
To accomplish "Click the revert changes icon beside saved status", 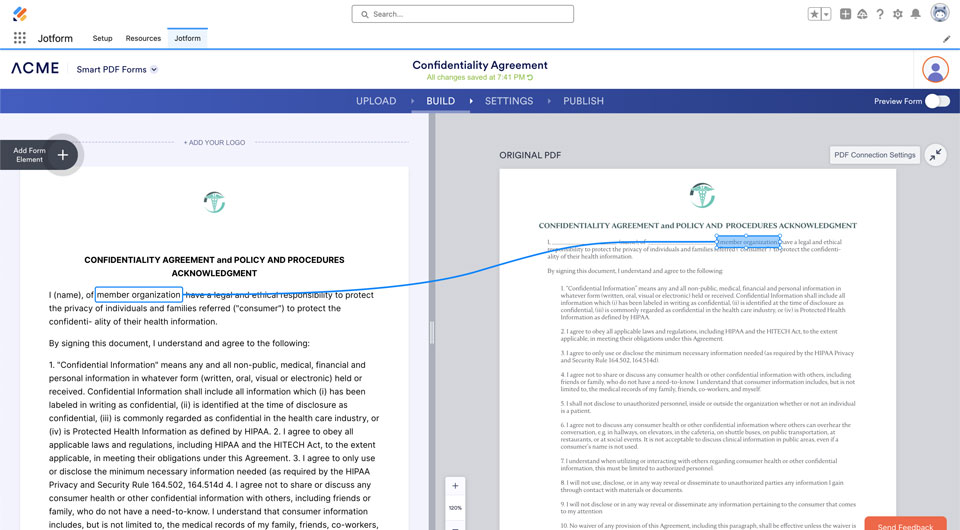I will pyautogui.click(x=530, y=77).
